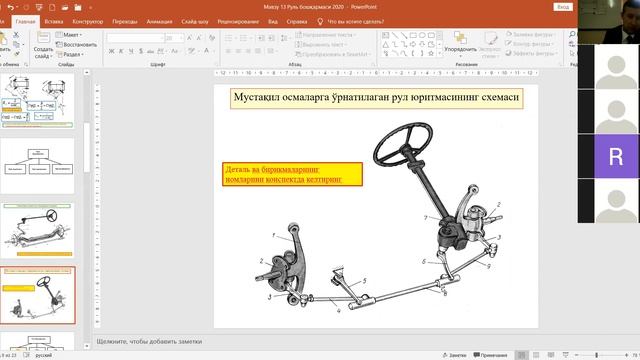Image resolution: width=640 pixels, height=360 pixels.
Task: Click the search (Find) magnifier icon
Action: pyautogui.click(x=572, y=35)
